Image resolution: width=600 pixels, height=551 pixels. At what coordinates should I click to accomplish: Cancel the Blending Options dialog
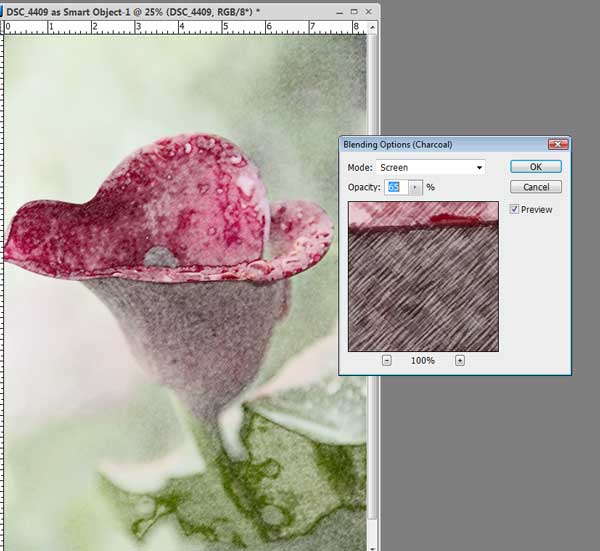click(x=536, y=187)
